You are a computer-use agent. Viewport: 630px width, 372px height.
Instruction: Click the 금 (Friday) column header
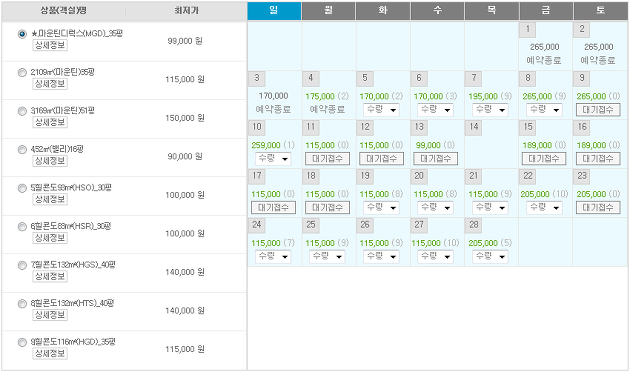546,10
